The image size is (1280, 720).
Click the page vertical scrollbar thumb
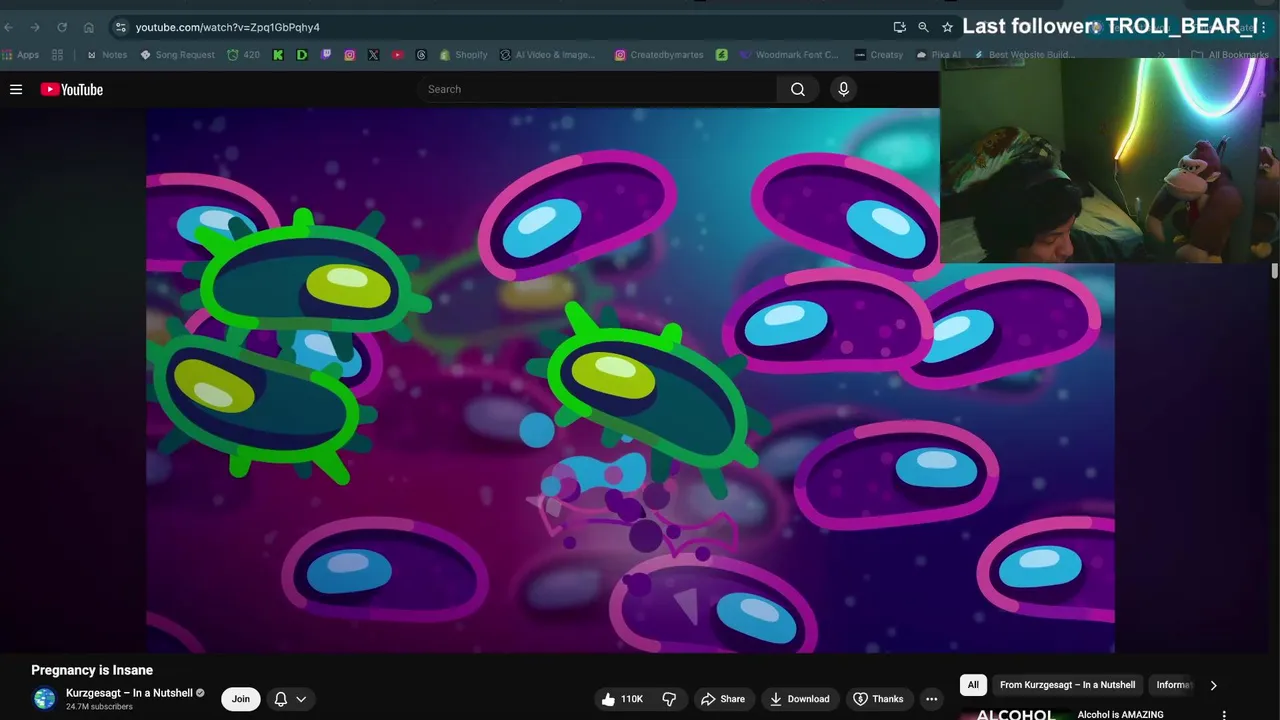[x=1275, y=271]
